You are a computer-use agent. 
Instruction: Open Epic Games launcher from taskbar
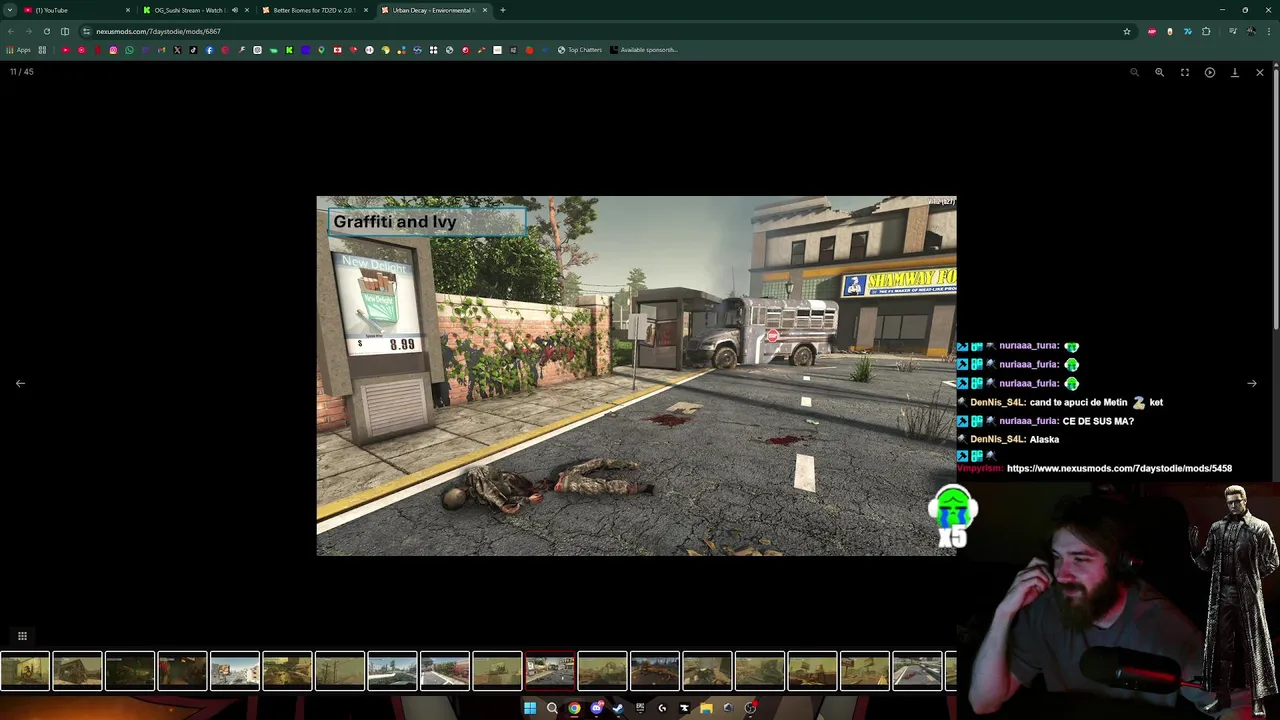(x=640, y=708)
